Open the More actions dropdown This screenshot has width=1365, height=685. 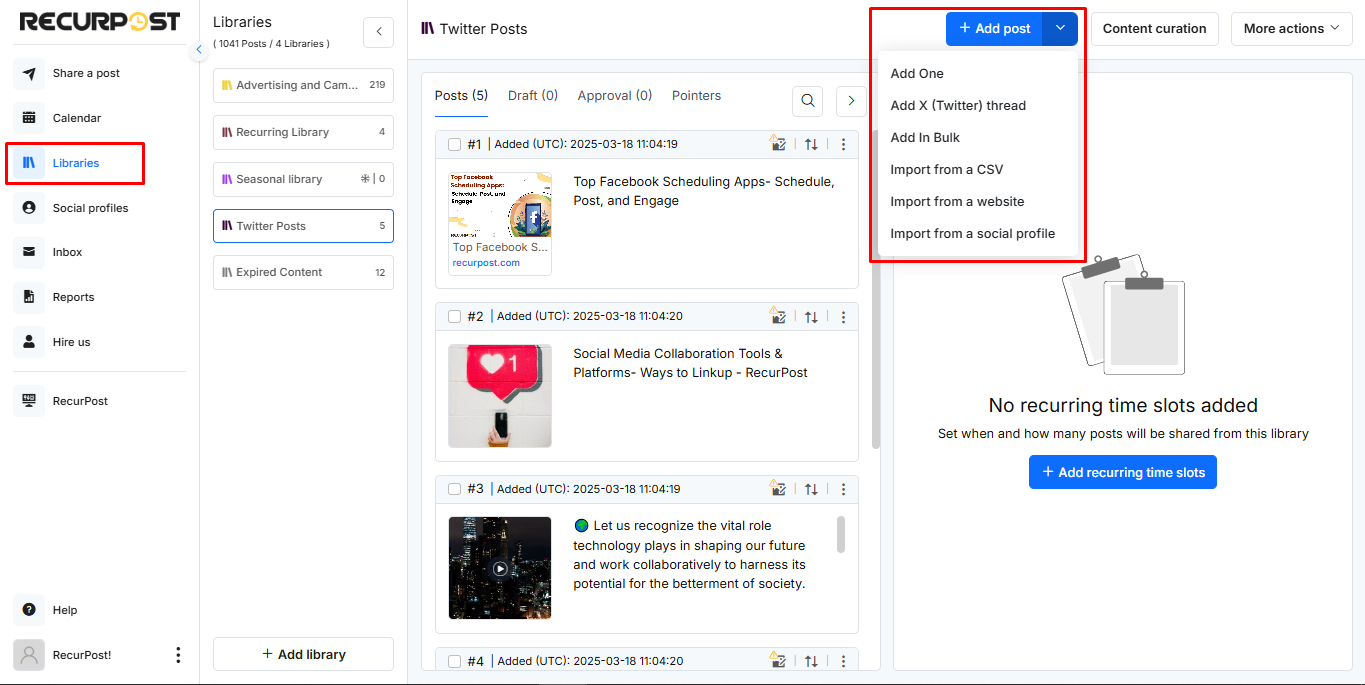(1292, 29)
